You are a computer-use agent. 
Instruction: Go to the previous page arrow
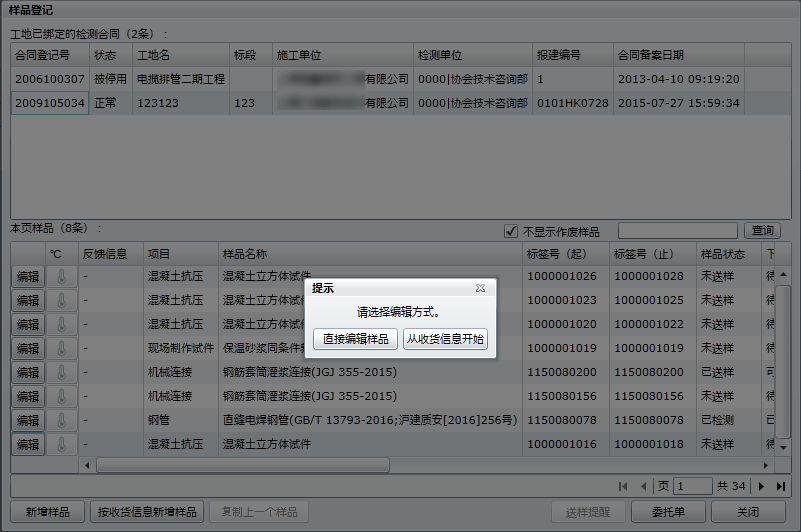click(x=642, y=486)
